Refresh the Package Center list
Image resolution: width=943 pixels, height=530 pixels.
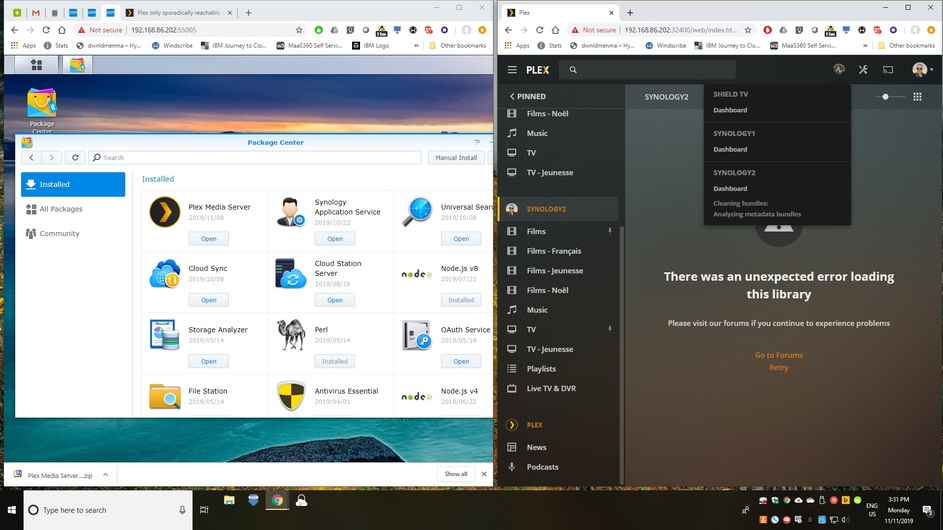pos(75,158)
